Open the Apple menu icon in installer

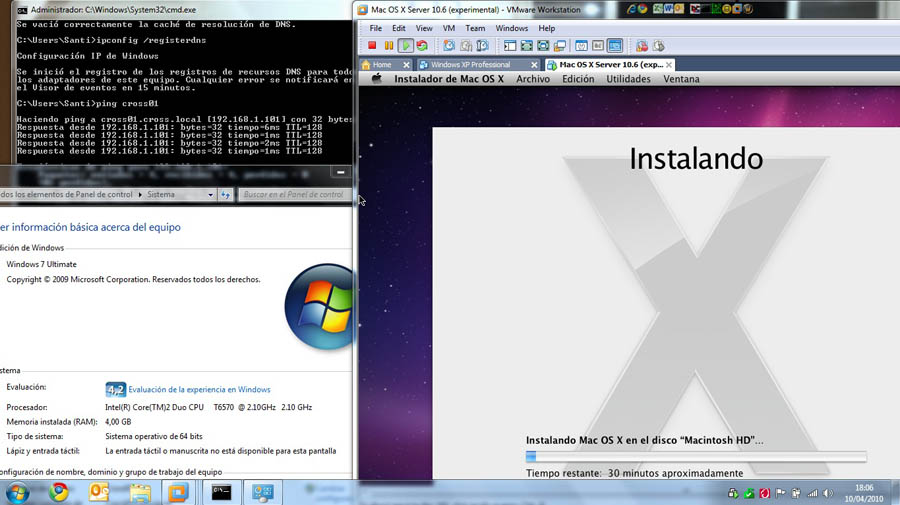377,79
